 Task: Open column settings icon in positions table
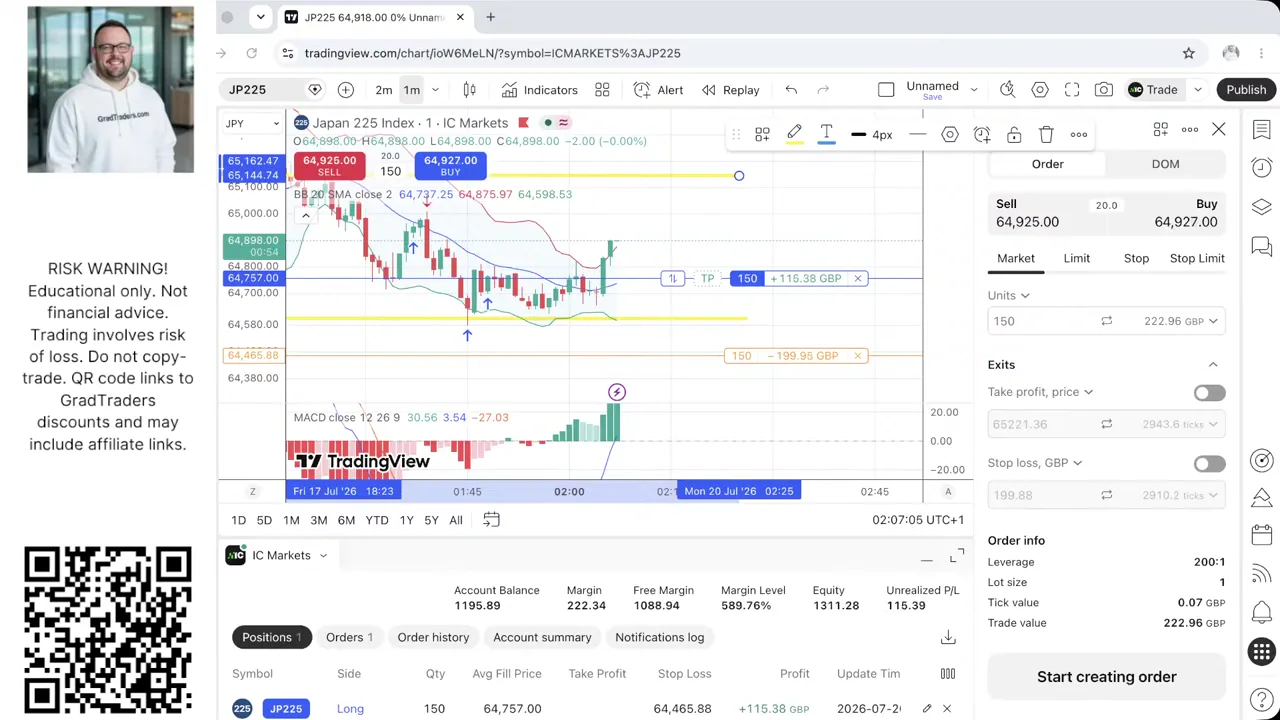coord(948,674)
